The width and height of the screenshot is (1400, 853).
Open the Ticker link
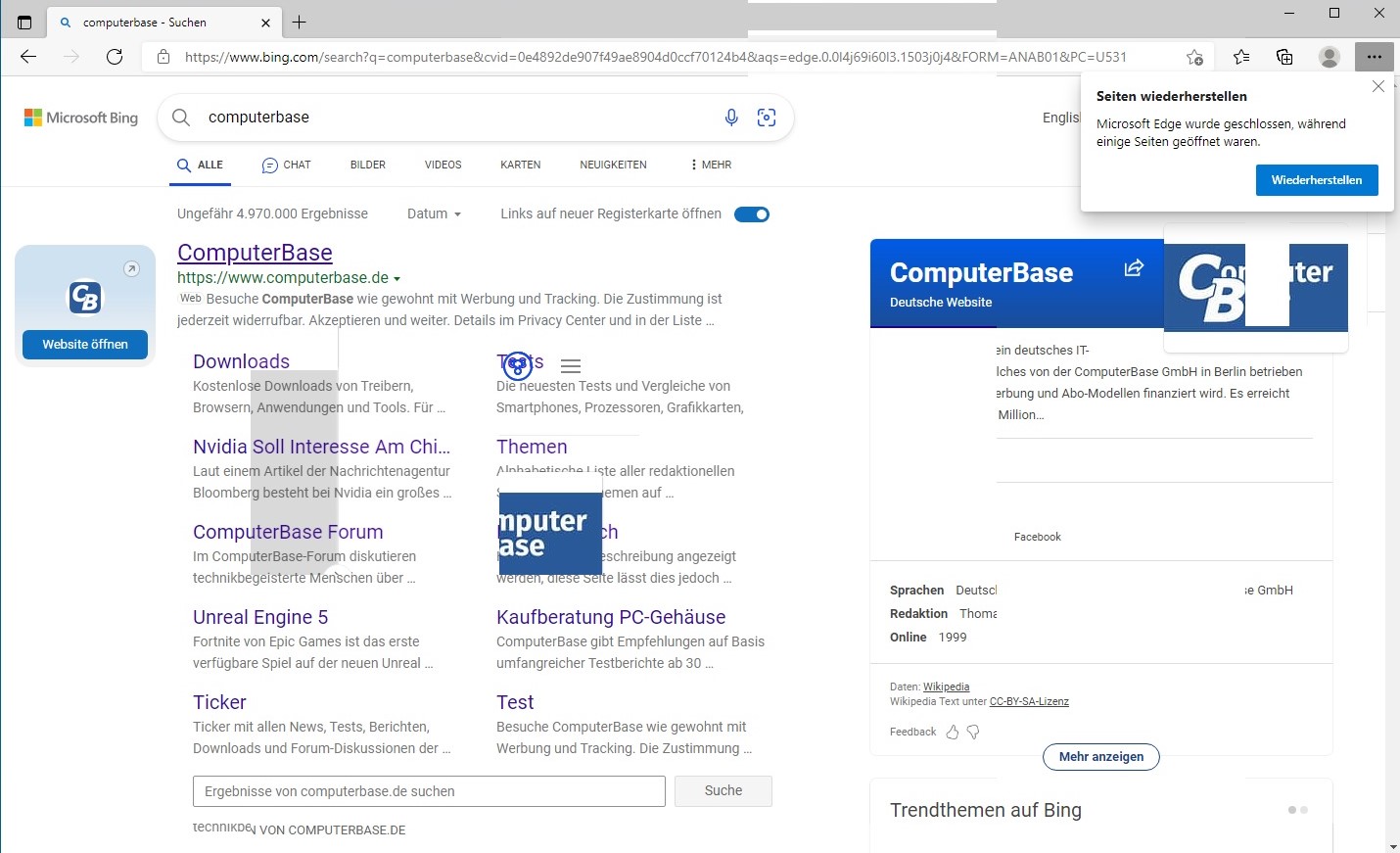coord(219,702)
